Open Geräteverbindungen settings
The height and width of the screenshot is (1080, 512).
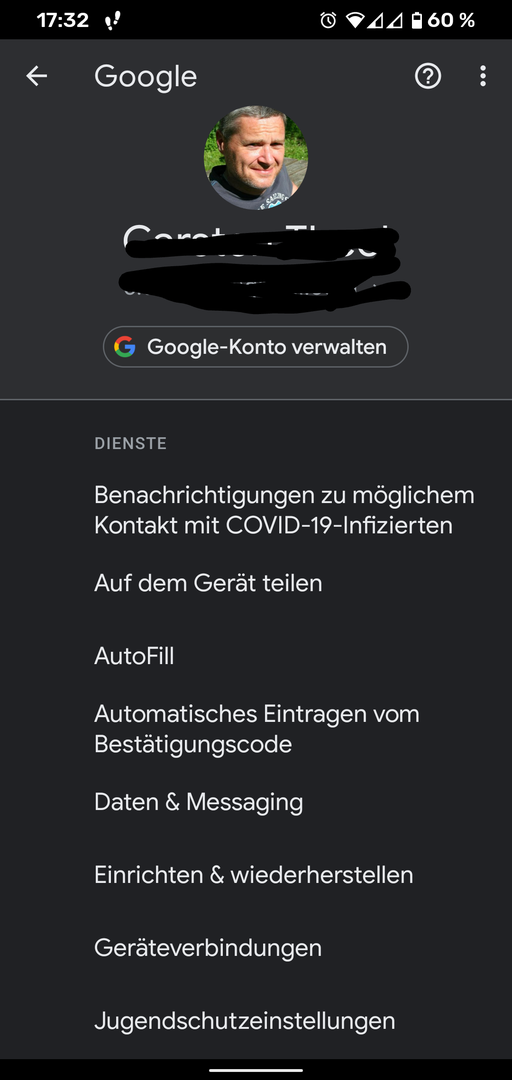[x=256, y=948]
